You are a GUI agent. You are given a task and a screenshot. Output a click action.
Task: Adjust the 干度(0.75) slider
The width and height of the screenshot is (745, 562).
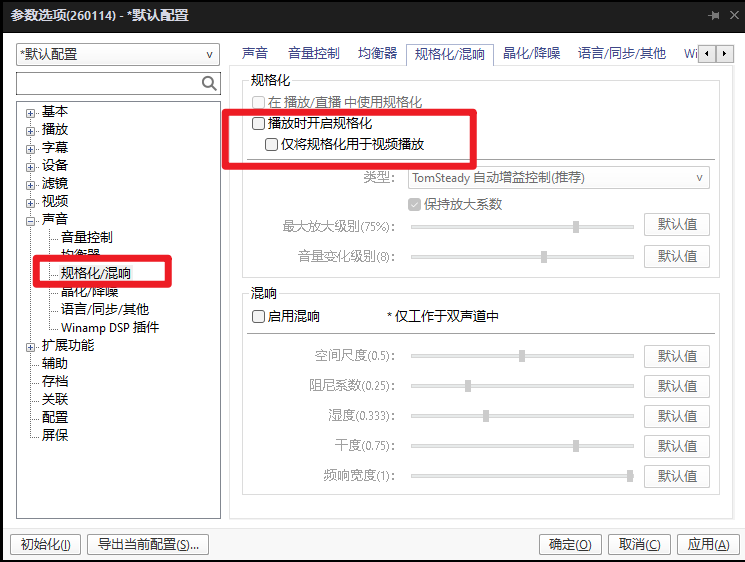tap(576, 446)
